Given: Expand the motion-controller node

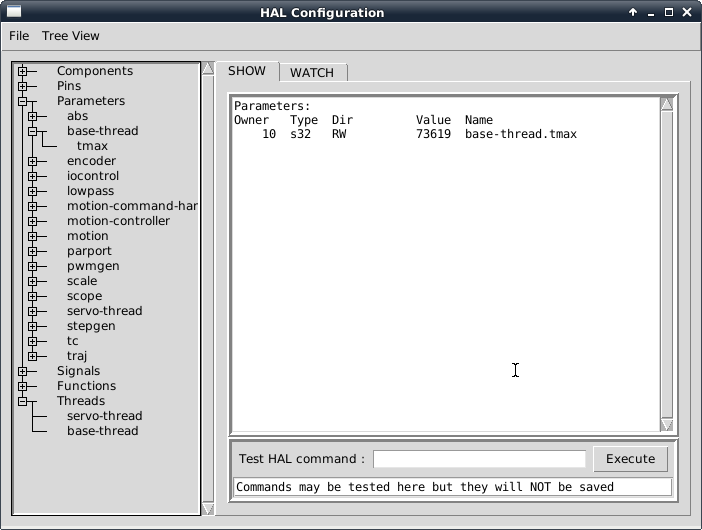Looking at the screenshot, I should coord(32,221).
